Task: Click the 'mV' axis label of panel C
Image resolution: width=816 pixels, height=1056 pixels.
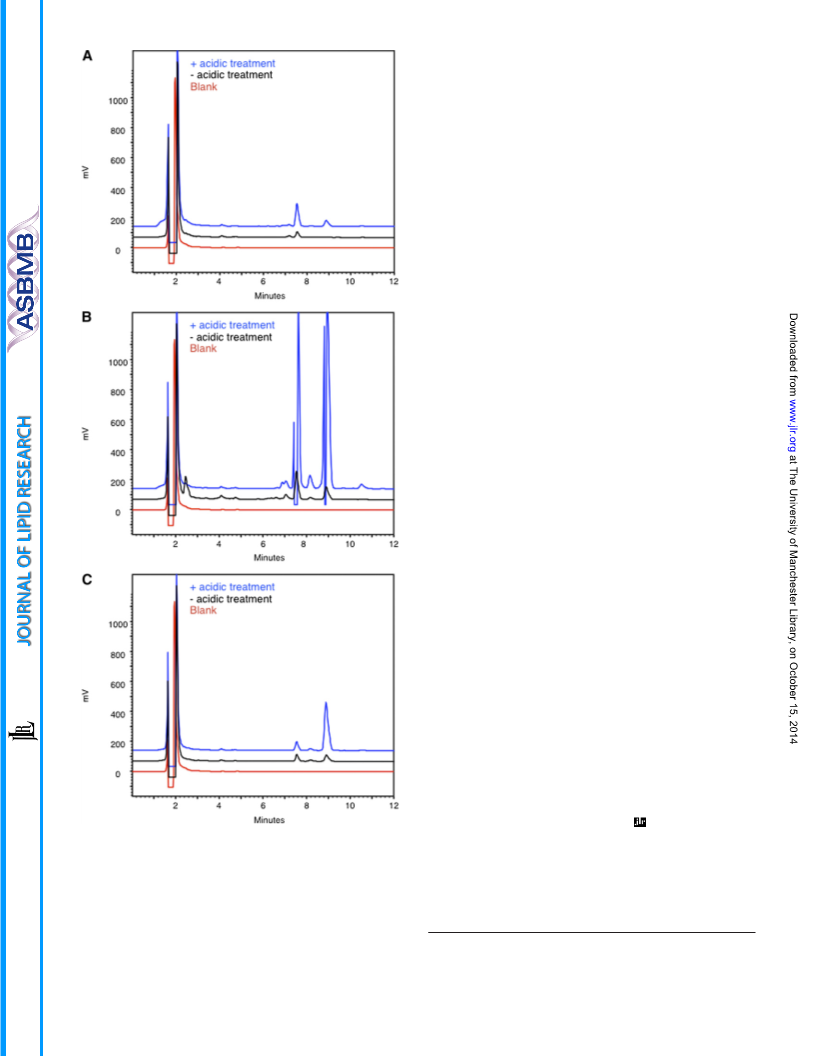Action: tap(86, 696)
